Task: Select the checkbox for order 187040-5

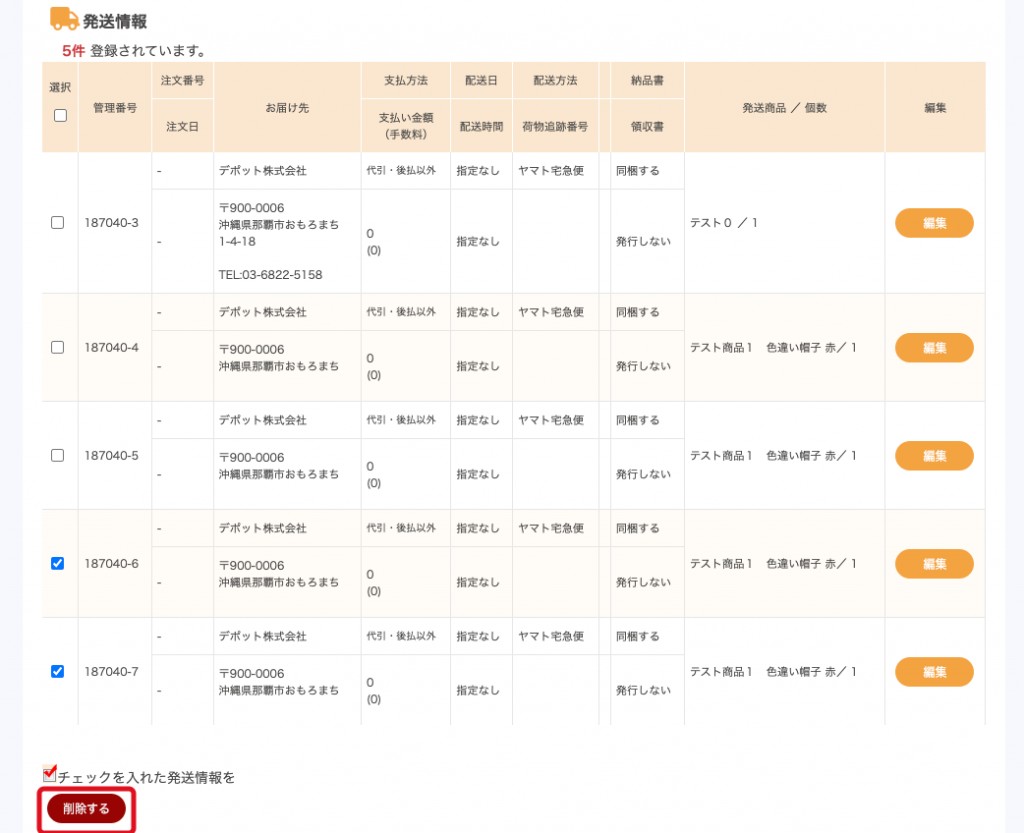Action: coord(58,455)
